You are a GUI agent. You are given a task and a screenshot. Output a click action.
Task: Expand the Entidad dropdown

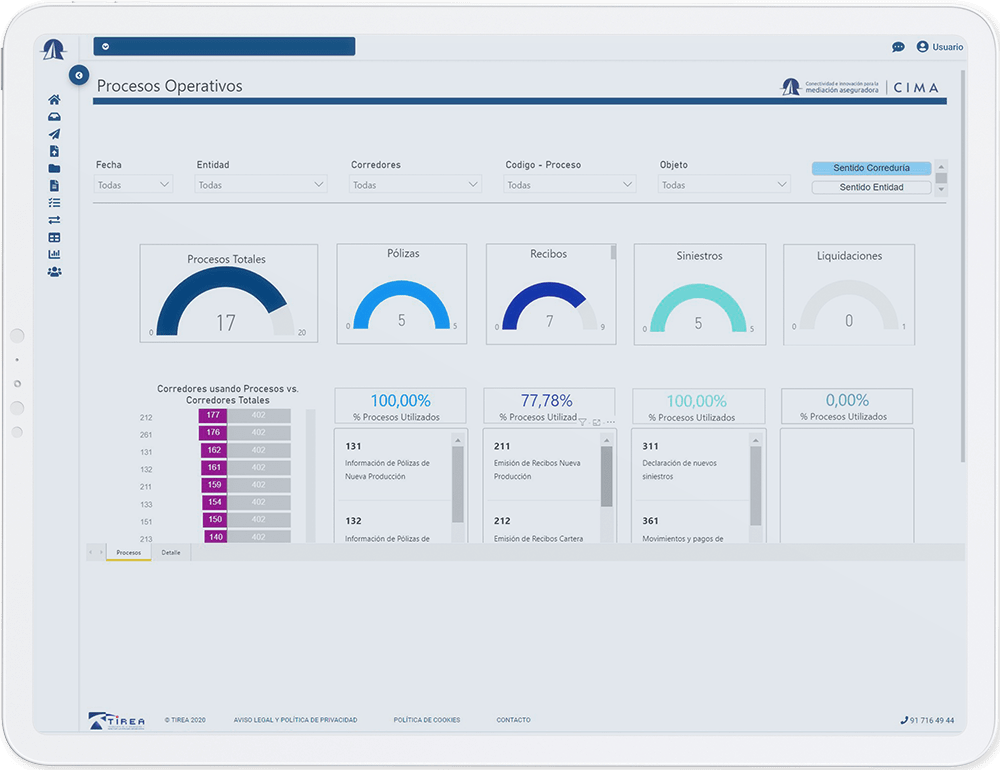(x=261, y=185)
